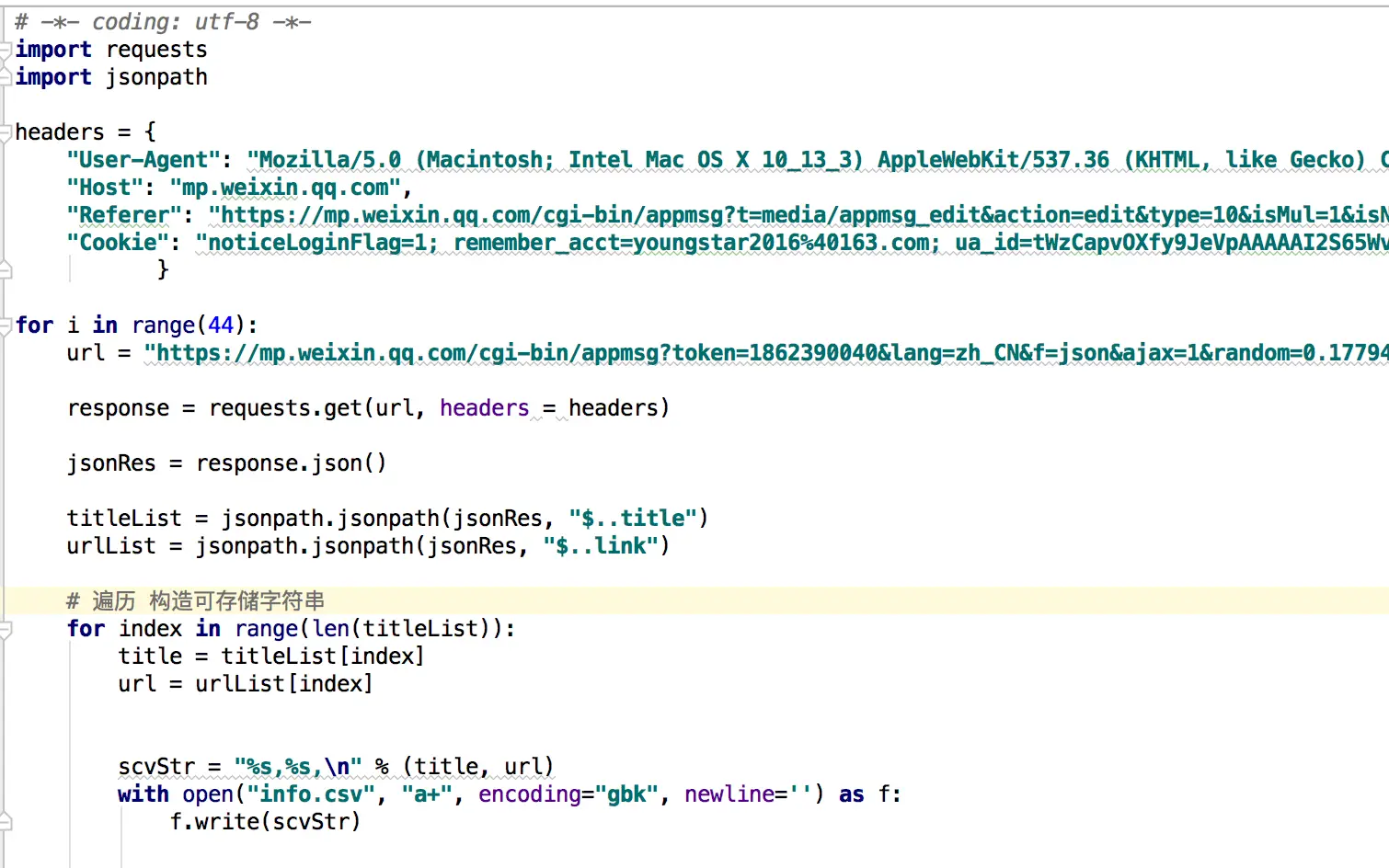Click "urlList[index]" expression
This screenshot has height=868, width=1389.
(x=284, y=684)
